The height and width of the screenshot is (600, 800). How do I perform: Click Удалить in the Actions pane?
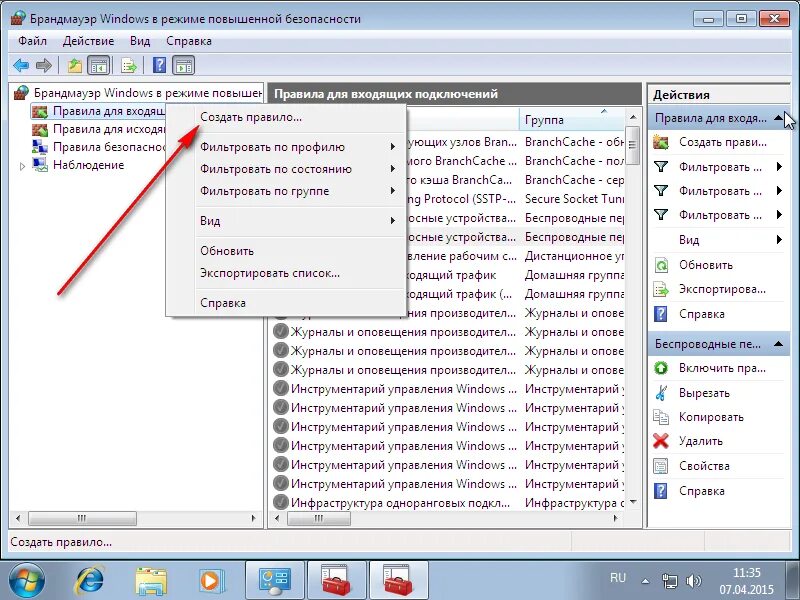(701, 441)
